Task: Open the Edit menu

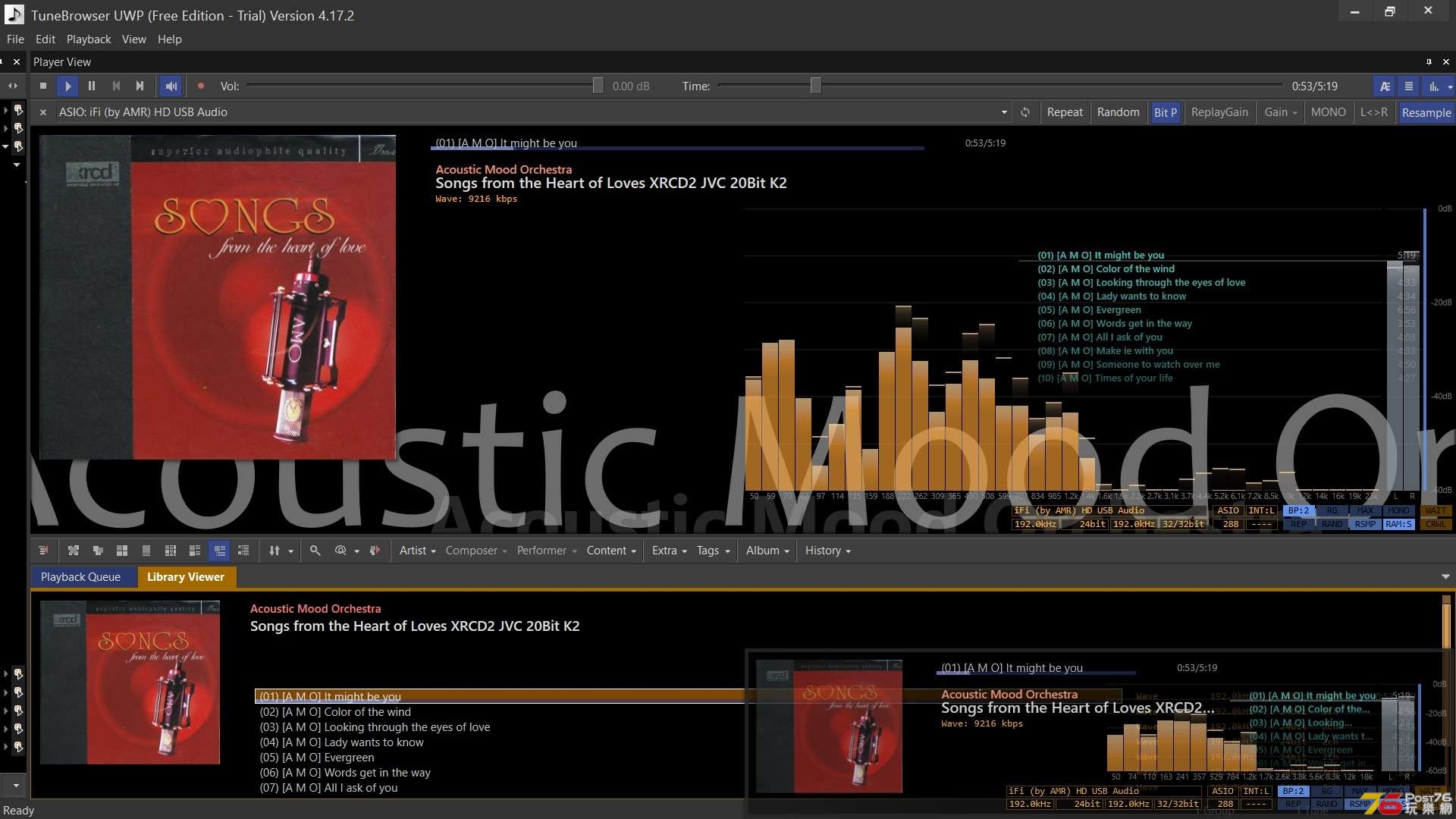Action: click(45, 39)
